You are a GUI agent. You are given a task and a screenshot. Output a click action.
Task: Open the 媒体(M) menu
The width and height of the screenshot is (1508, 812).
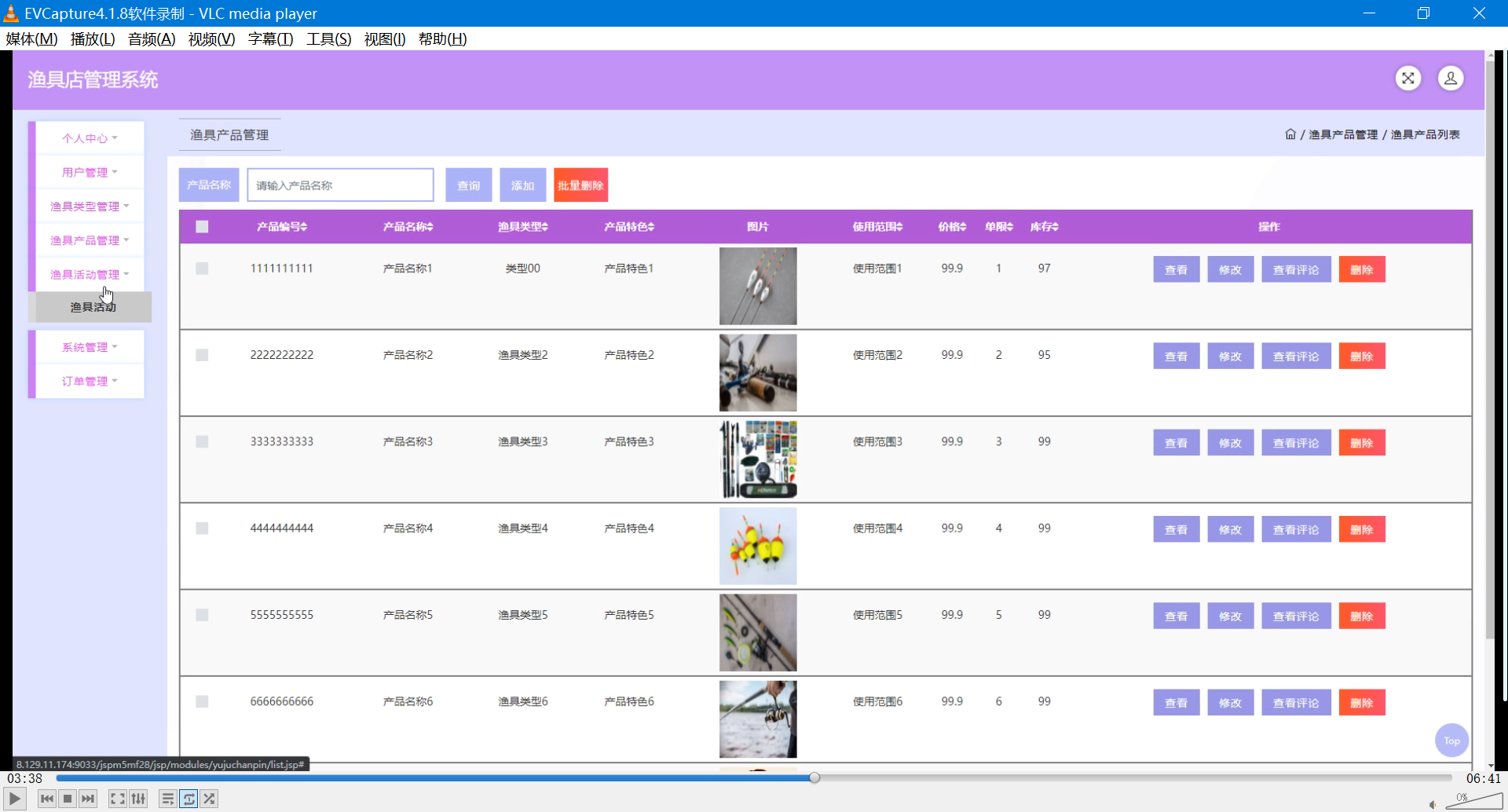pyautogui.click(x=31, y=39)
